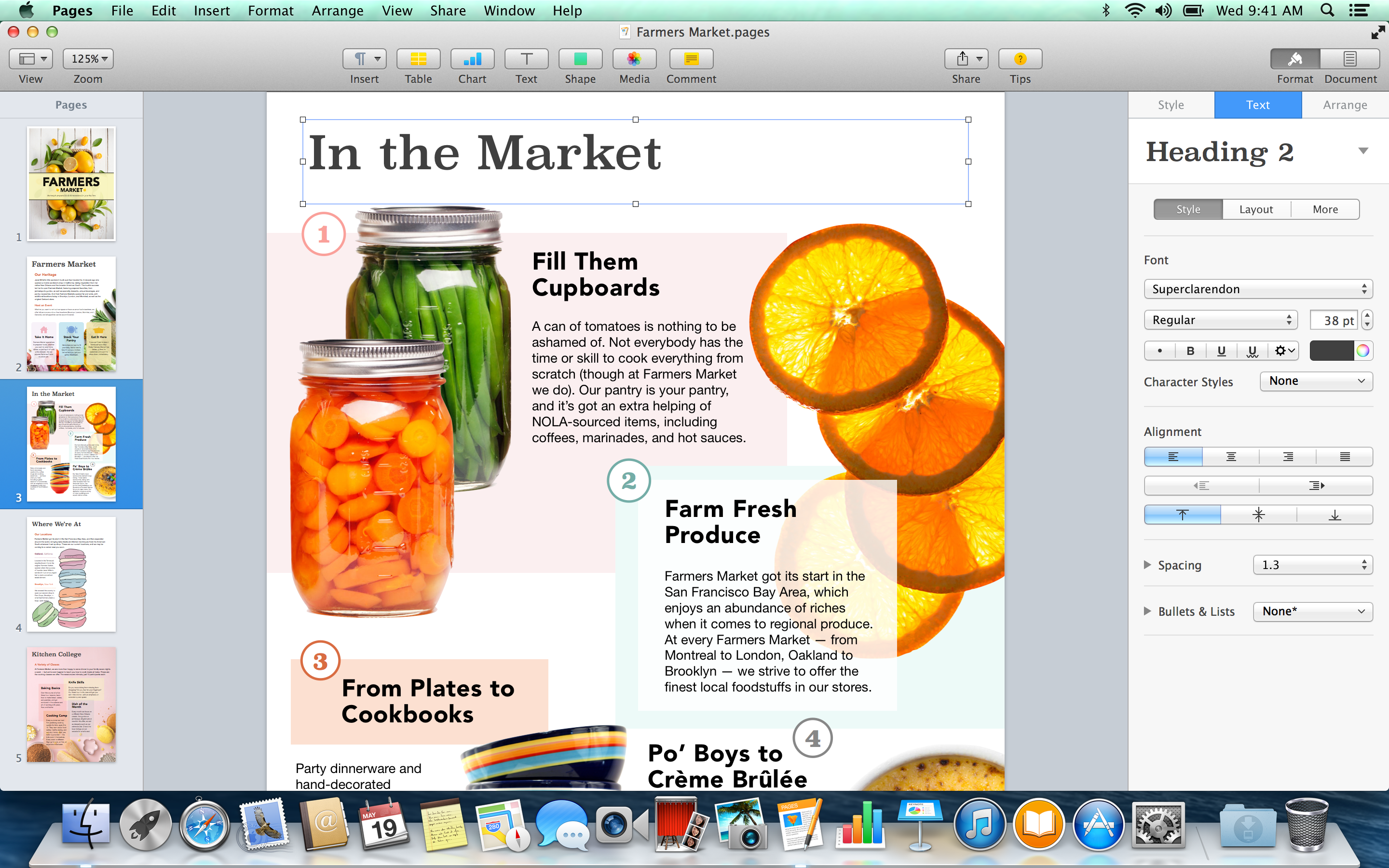Open the Media browser

[x=634, y=58]
